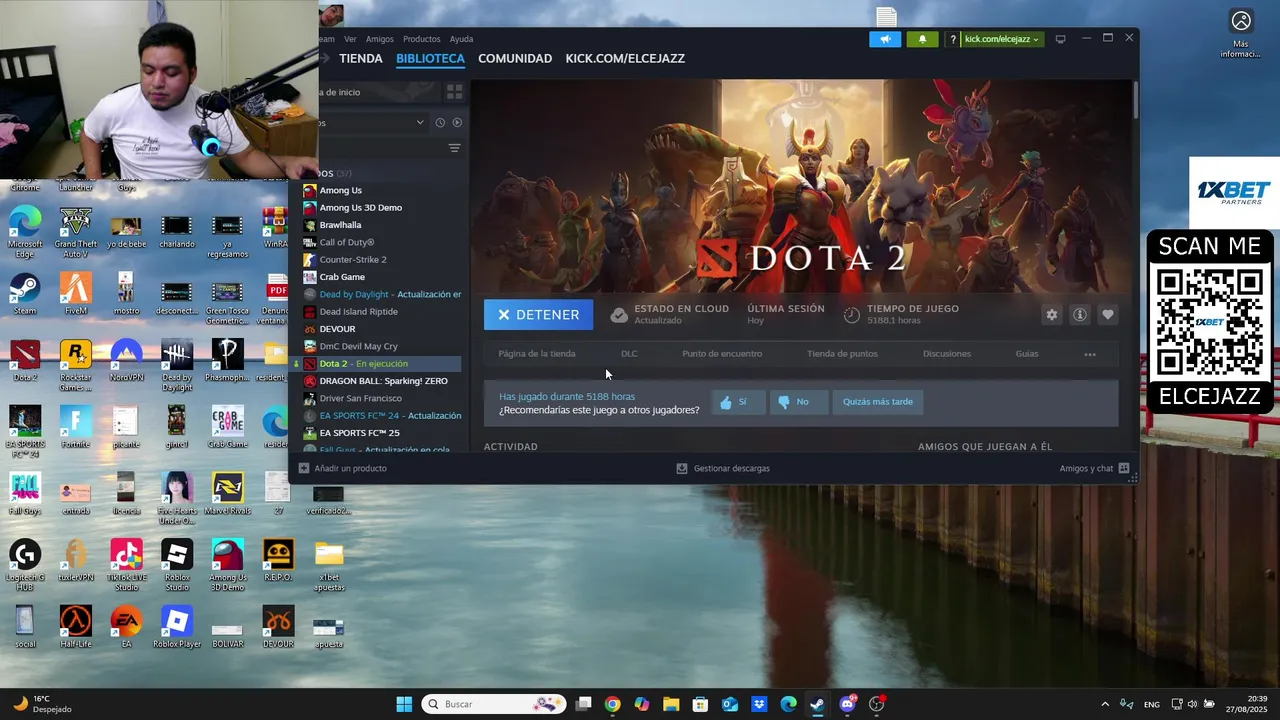Select Crab Game in library list
Image resolution: width=1280 pixels, height=720 pixels.
pos(381,277)
